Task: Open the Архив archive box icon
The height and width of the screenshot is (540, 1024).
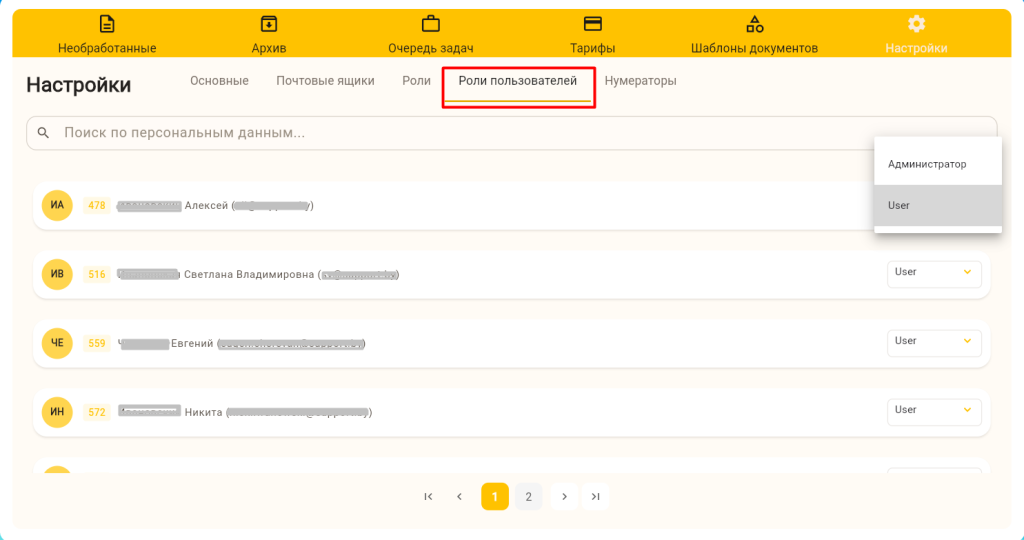Action: (268, 24)
